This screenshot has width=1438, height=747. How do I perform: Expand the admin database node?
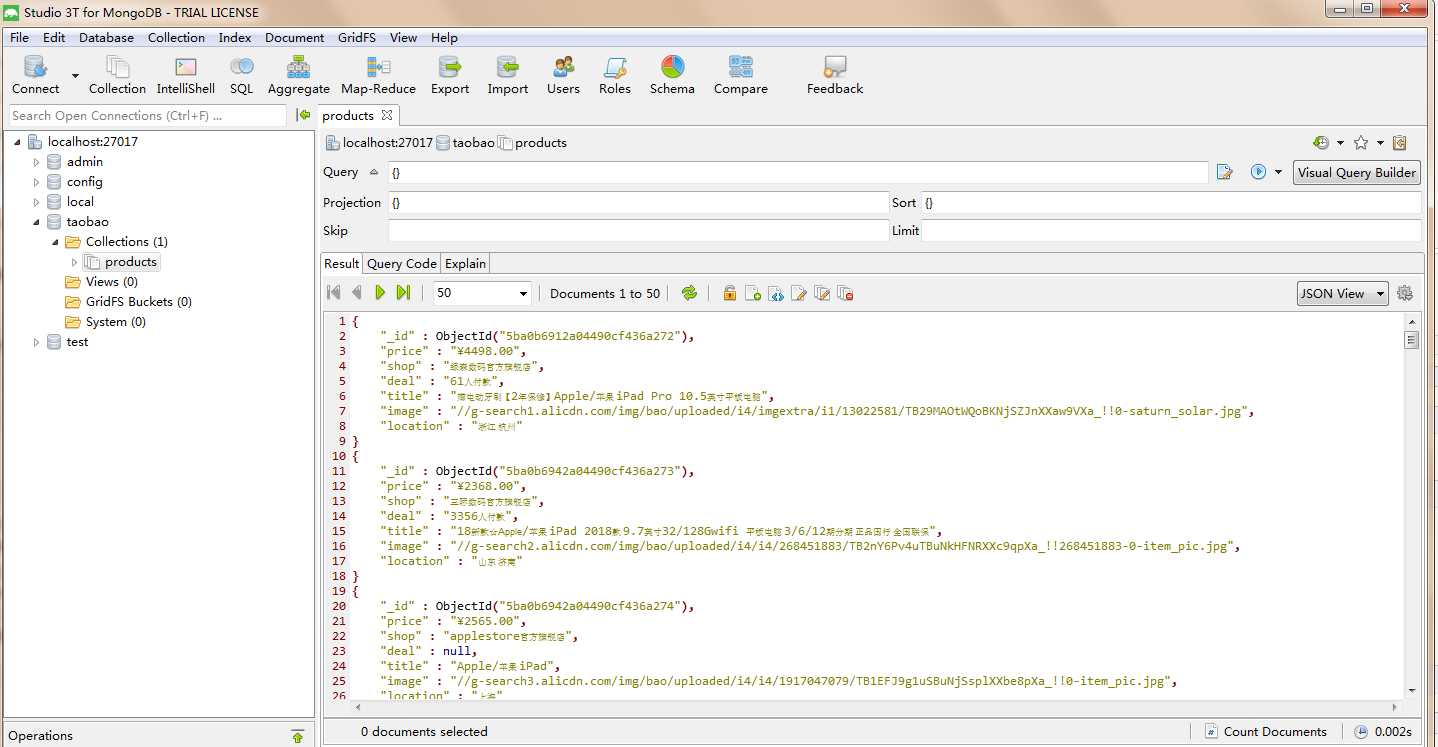point(37,162)
